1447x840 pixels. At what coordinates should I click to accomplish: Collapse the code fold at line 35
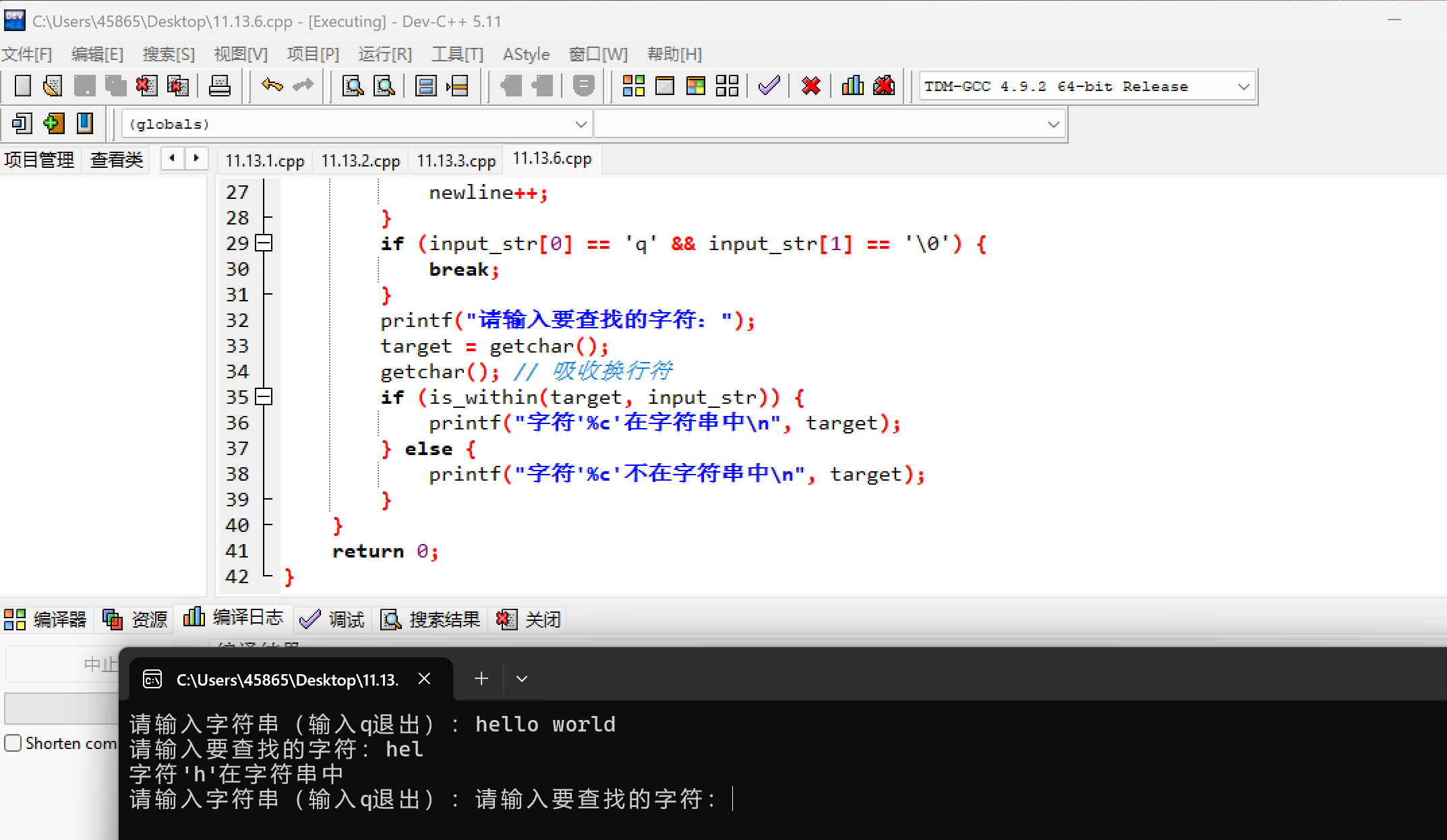tap(264, 397)
